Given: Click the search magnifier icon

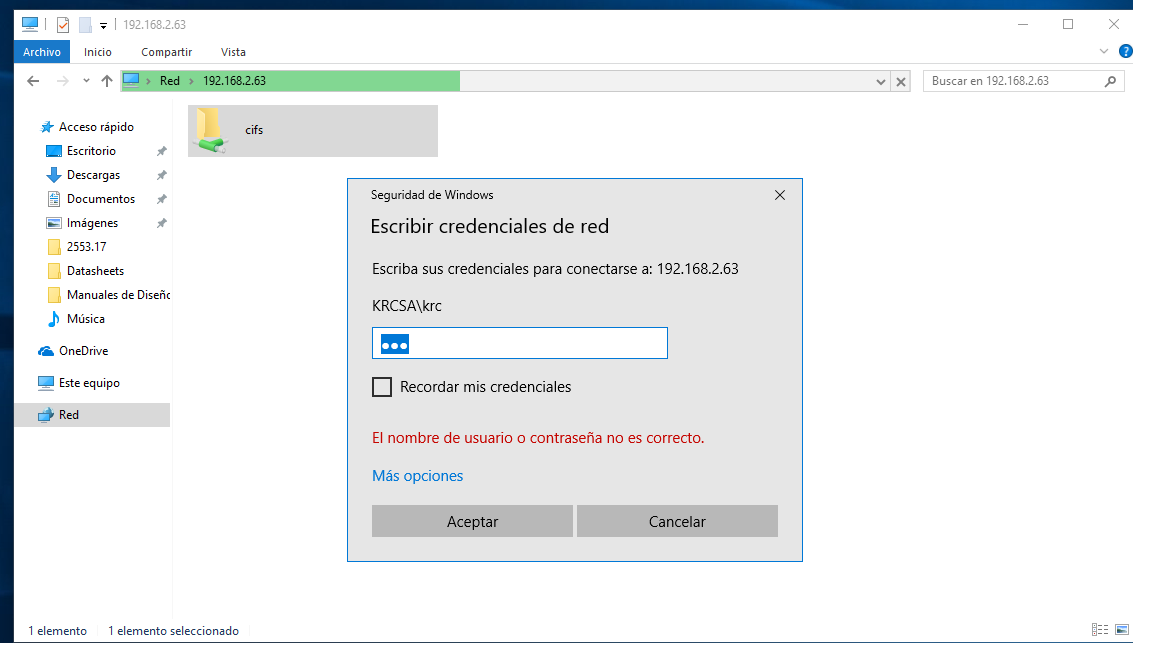Looking at the screenshot, I should [x=1110, y=81].
